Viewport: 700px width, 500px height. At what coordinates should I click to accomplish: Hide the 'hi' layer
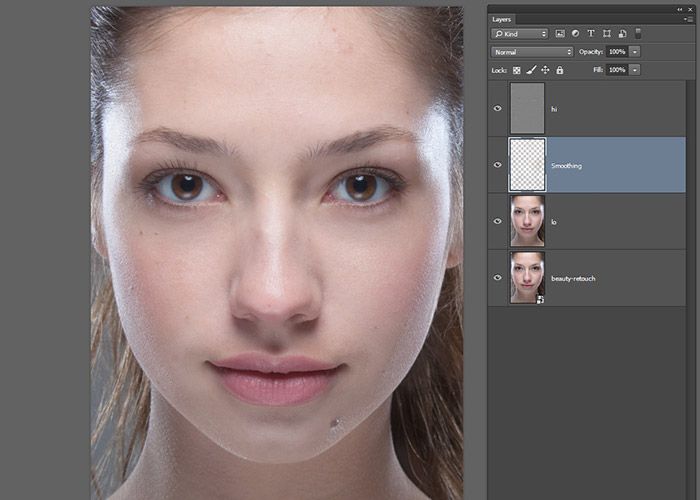[498, 109]
